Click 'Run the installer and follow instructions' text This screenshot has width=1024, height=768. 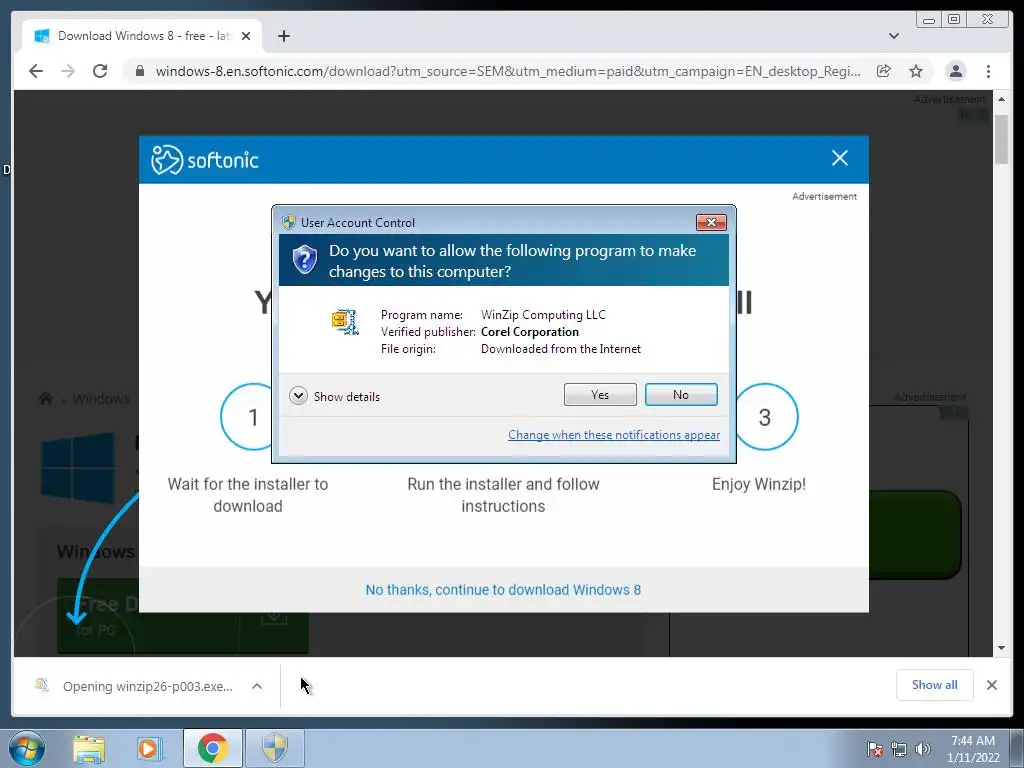point(503,495)
